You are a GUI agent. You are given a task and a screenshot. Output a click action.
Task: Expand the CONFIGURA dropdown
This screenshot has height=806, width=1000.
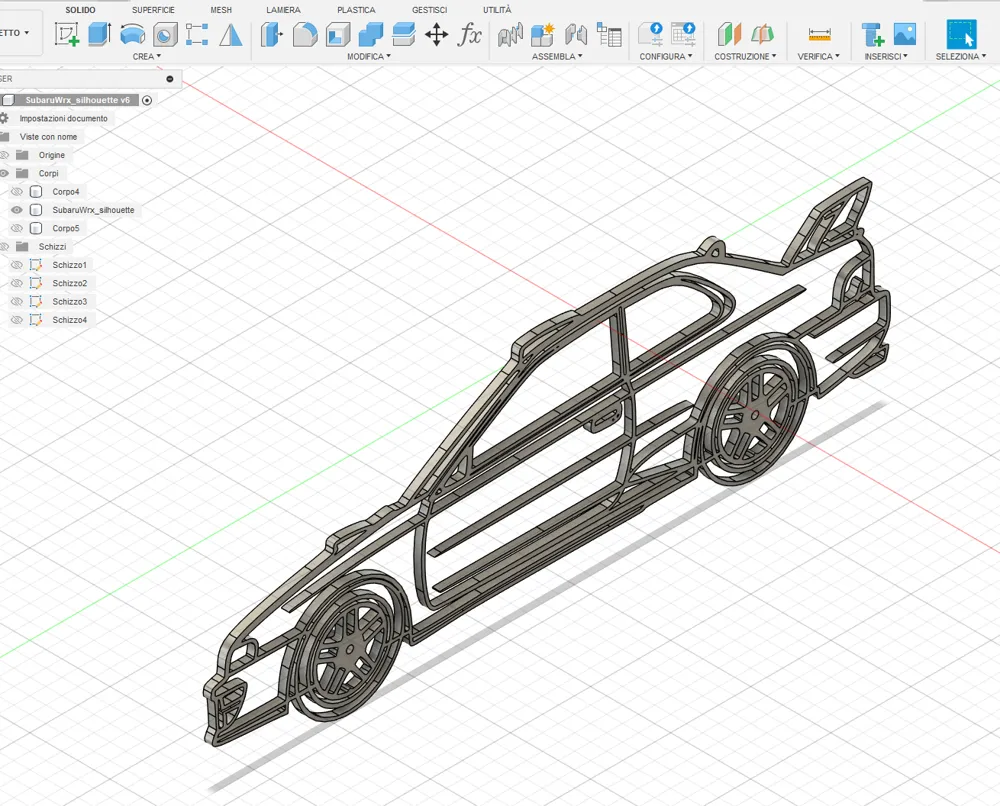click(x=666, y=56)
